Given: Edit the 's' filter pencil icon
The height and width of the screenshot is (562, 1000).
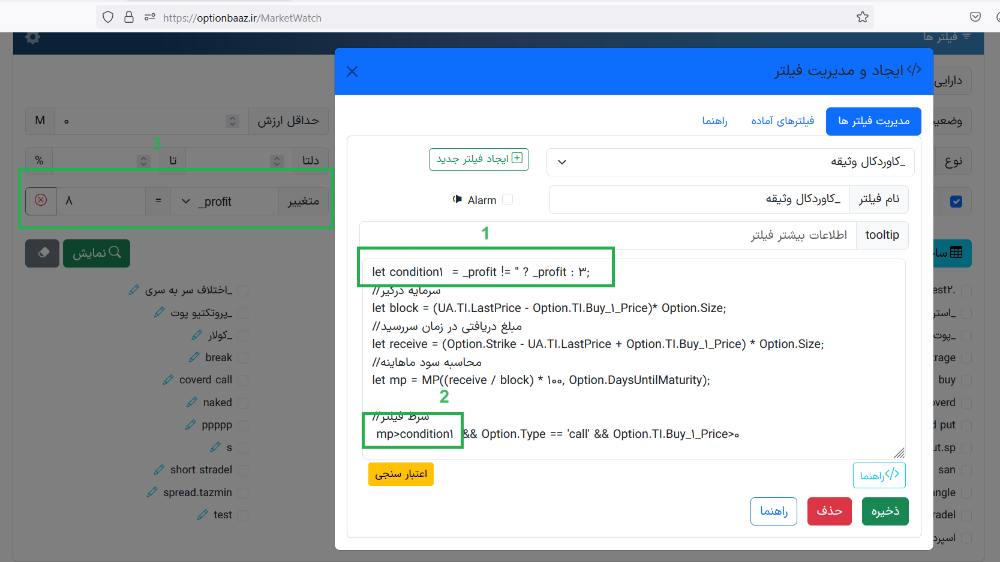Looking at the screenshot, I should [215, 447].
